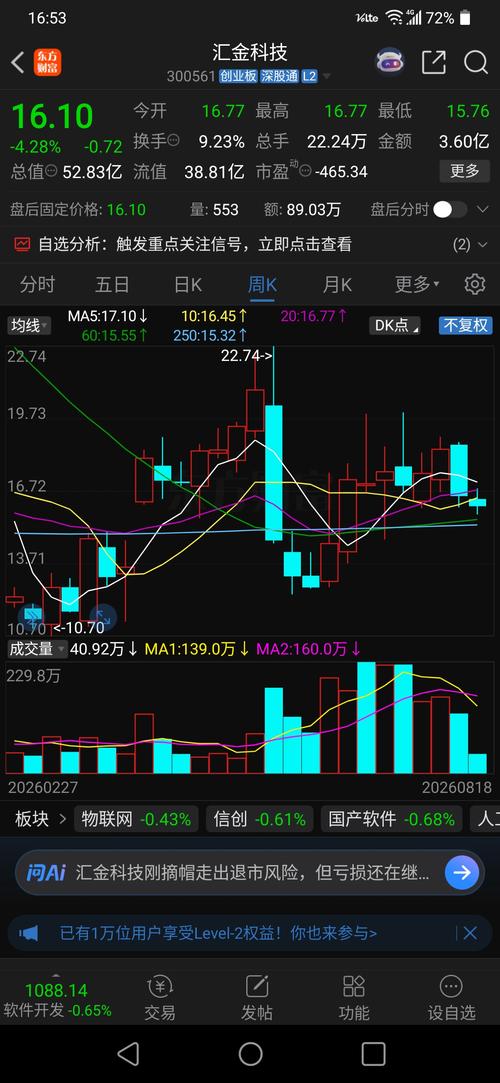
Task: Tap the 更多 button beside 市盈
Action: point(465,171)
